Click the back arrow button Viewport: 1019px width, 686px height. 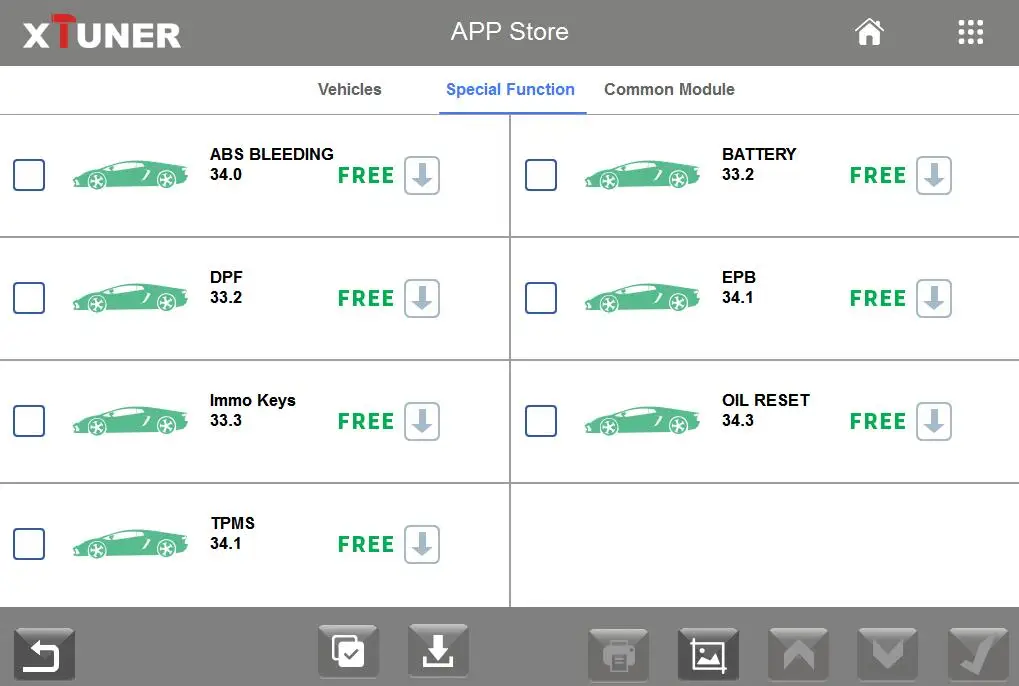tap(44, 655)
